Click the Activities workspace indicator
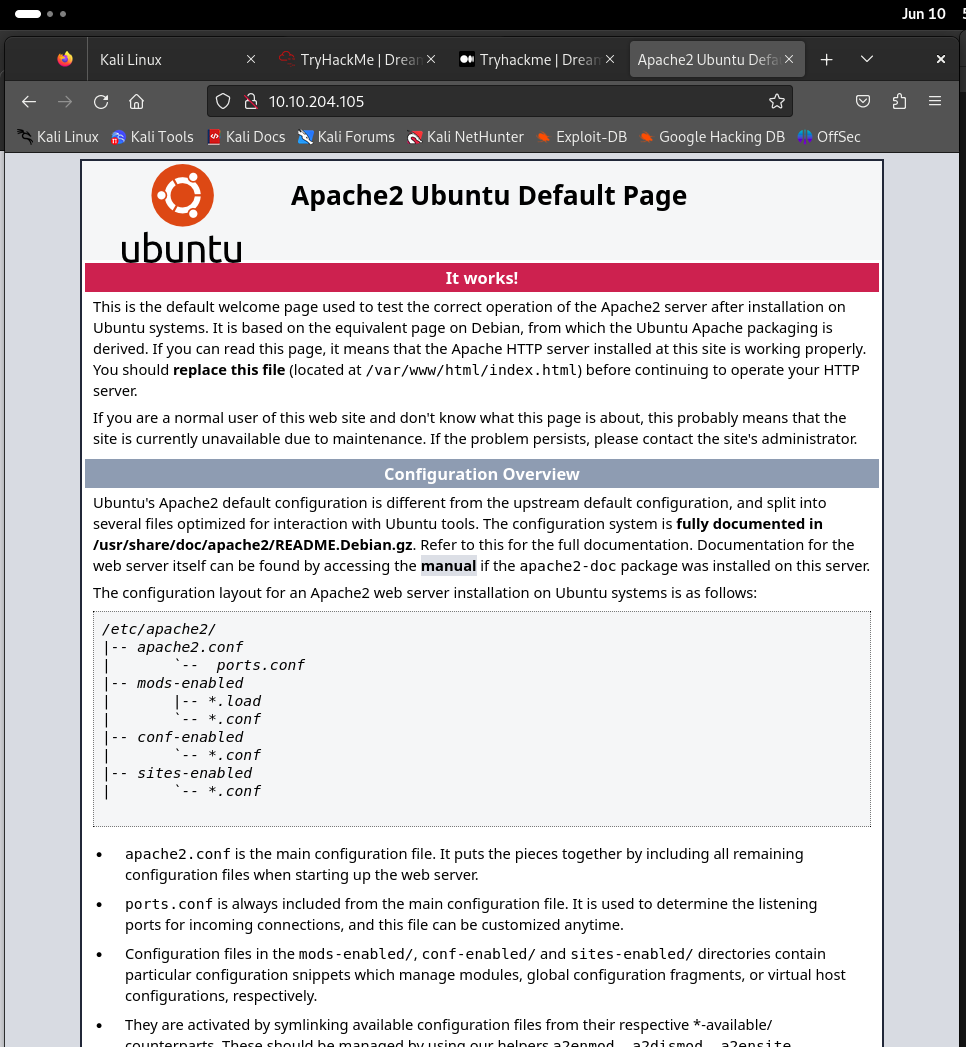This screenshot has height=1047, width=966. click(x=40, y=13)
